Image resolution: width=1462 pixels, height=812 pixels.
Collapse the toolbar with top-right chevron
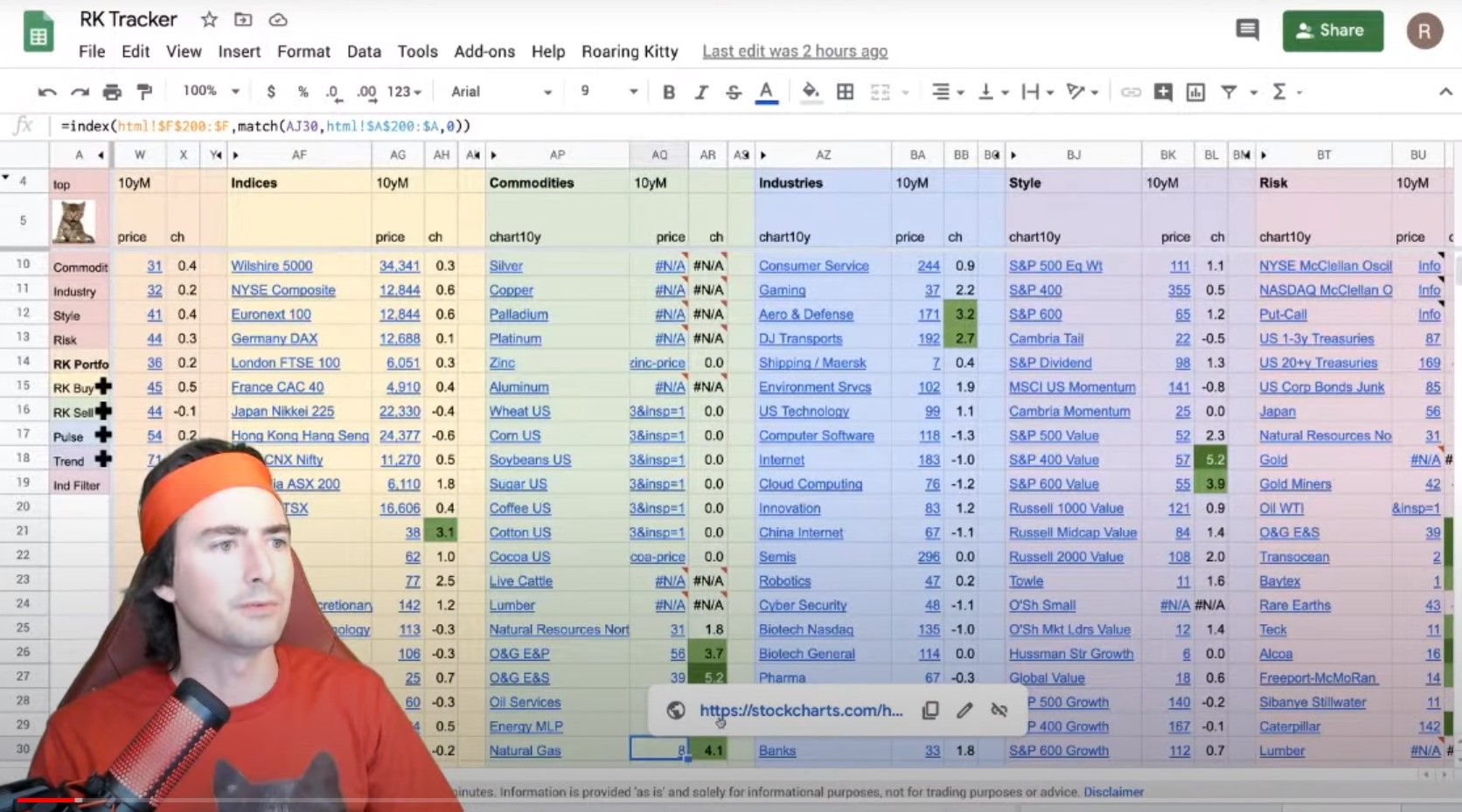[x=1445, y=92]
